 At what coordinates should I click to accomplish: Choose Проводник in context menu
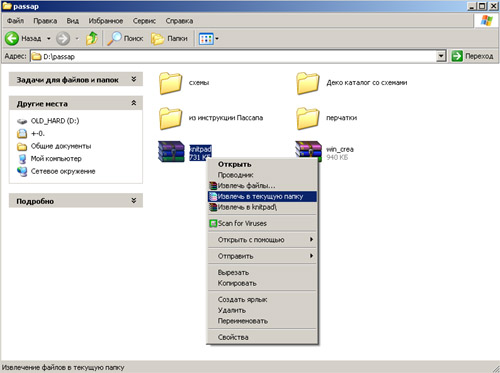coord(262,175)
